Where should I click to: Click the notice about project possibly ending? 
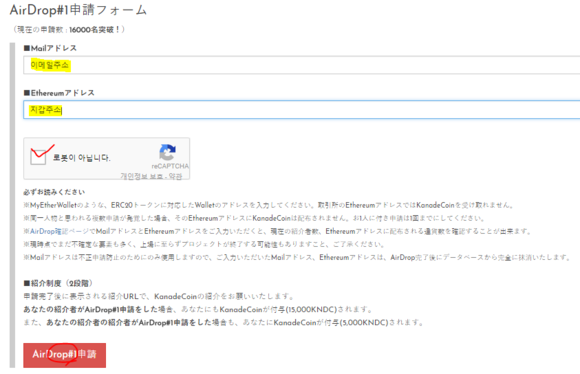205,244
